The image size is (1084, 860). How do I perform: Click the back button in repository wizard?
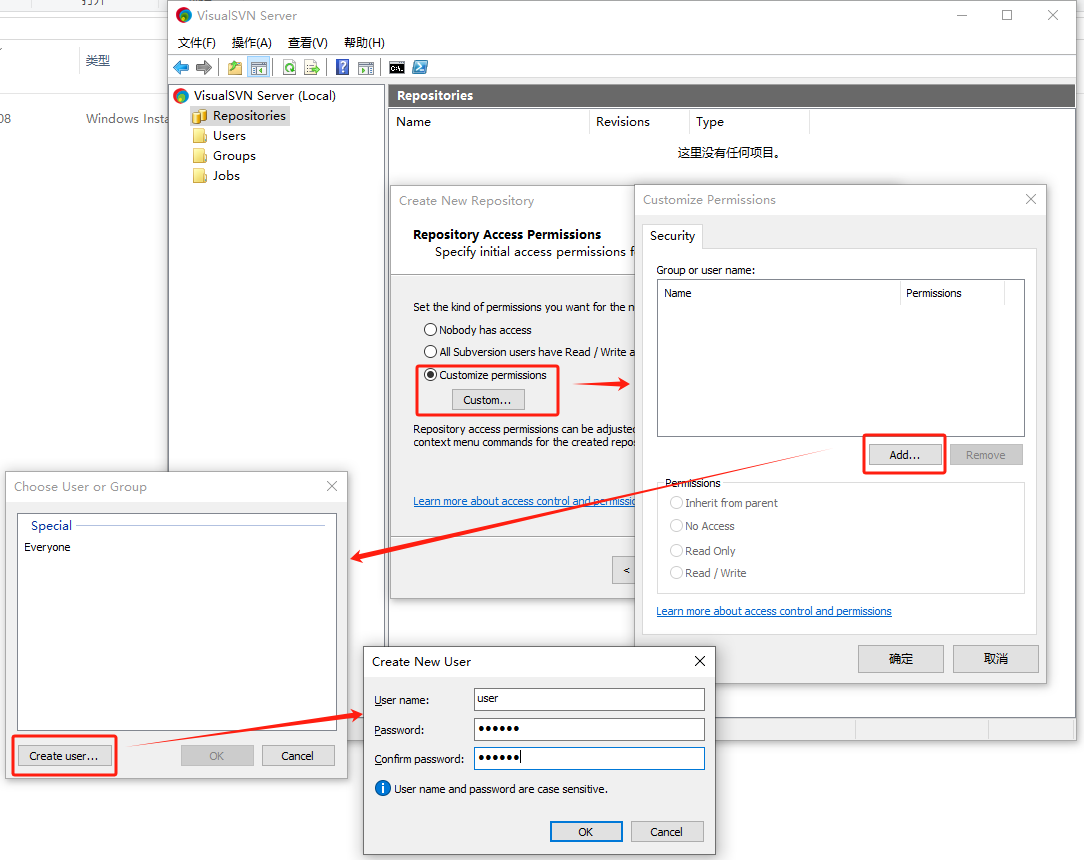coord(624,570)
